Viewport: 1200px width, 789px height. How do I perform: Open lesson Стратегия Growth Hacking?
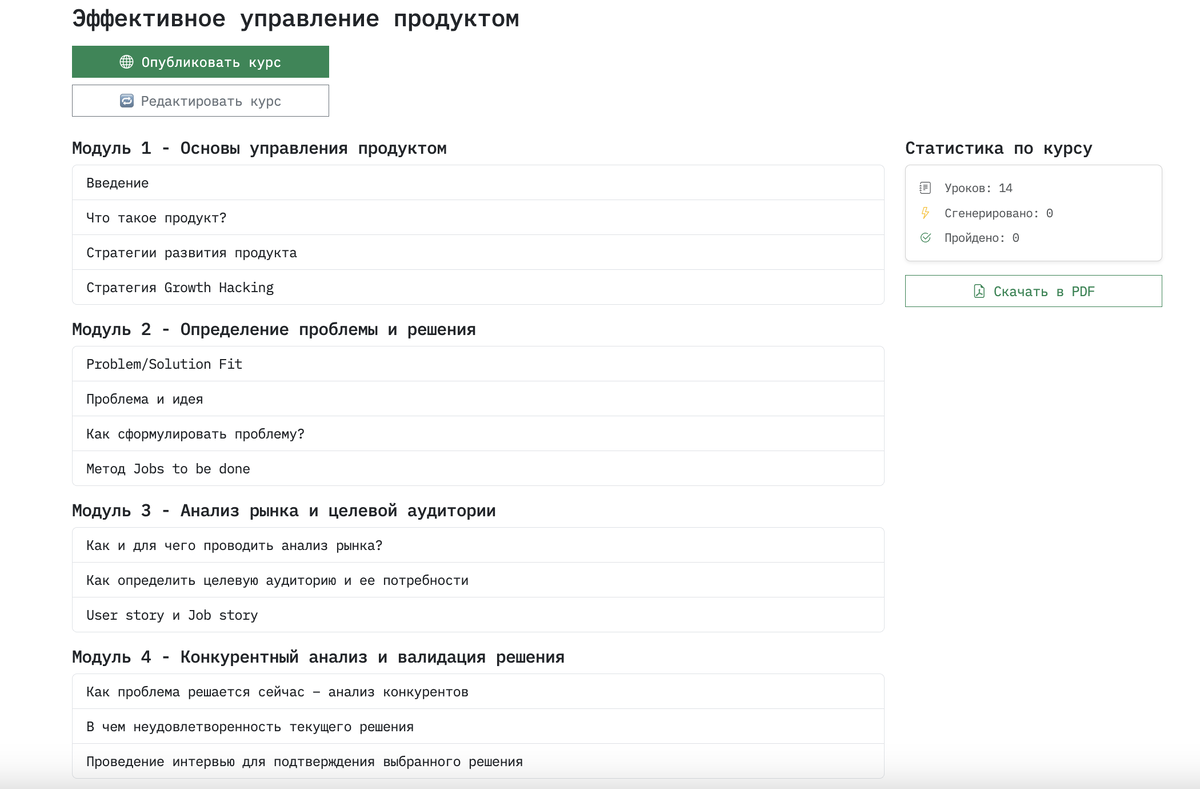478,287
